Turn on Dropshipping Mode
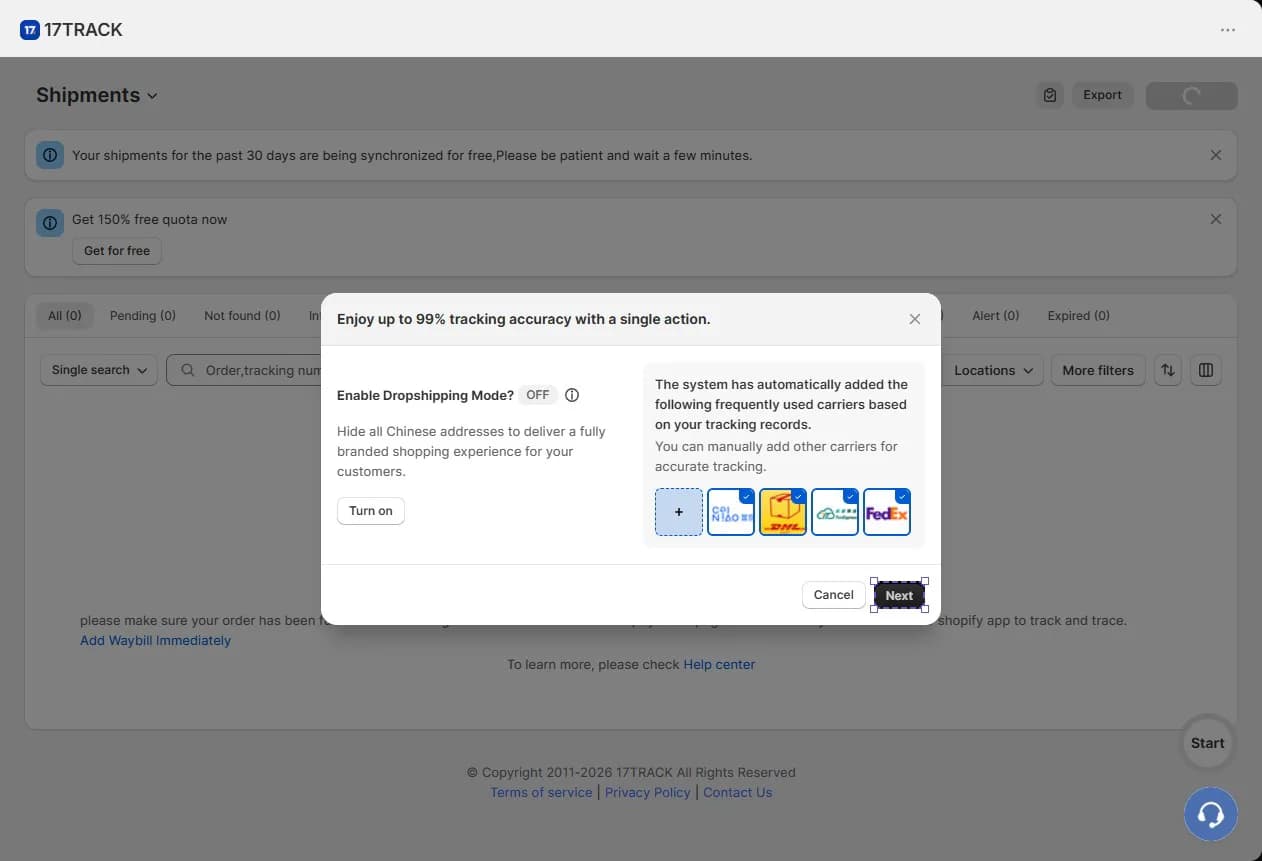The width and height of the screenshot is (1262, 861). pos(371,511)
